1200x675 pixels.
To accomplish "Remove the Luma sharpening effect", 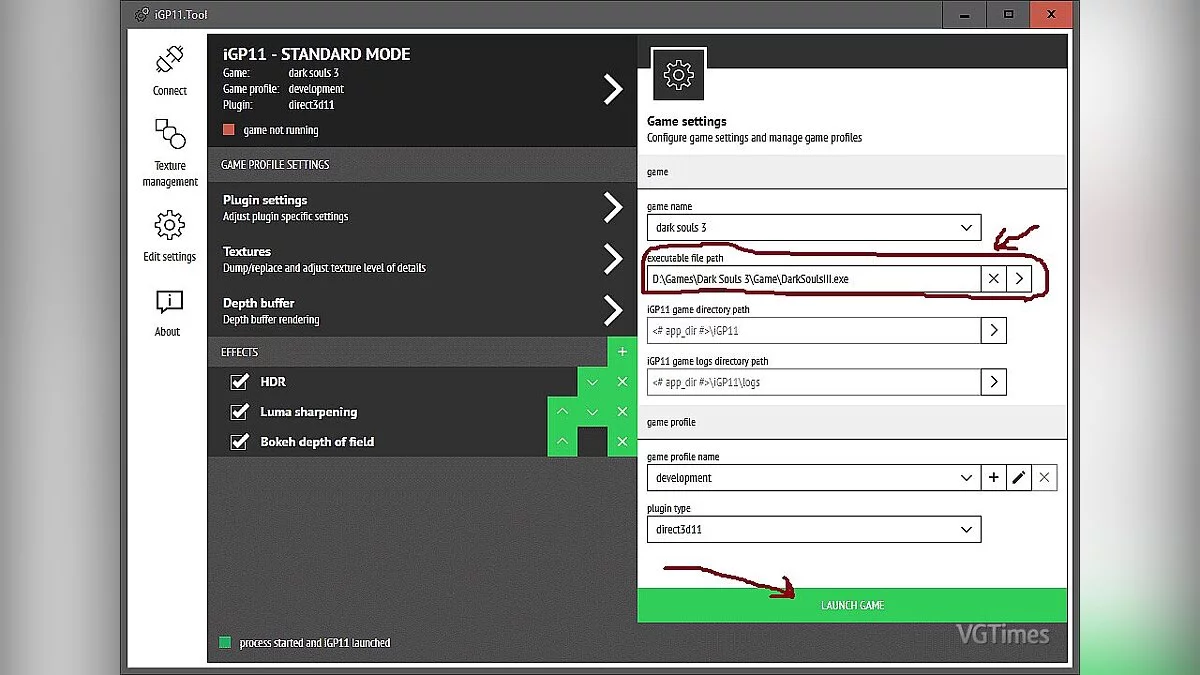I will (x=622, y=412).
